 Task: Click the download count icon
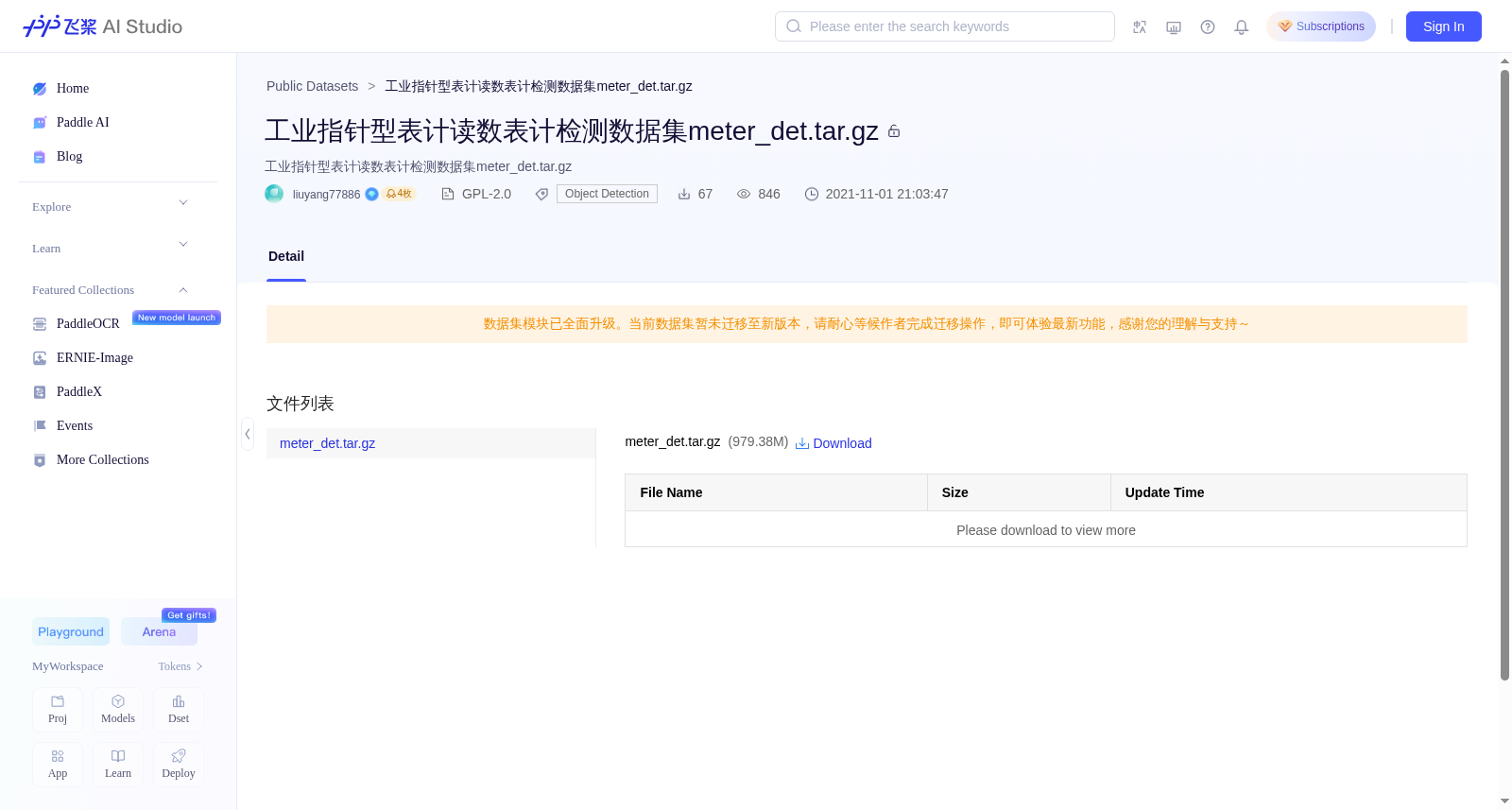[684, 194]
